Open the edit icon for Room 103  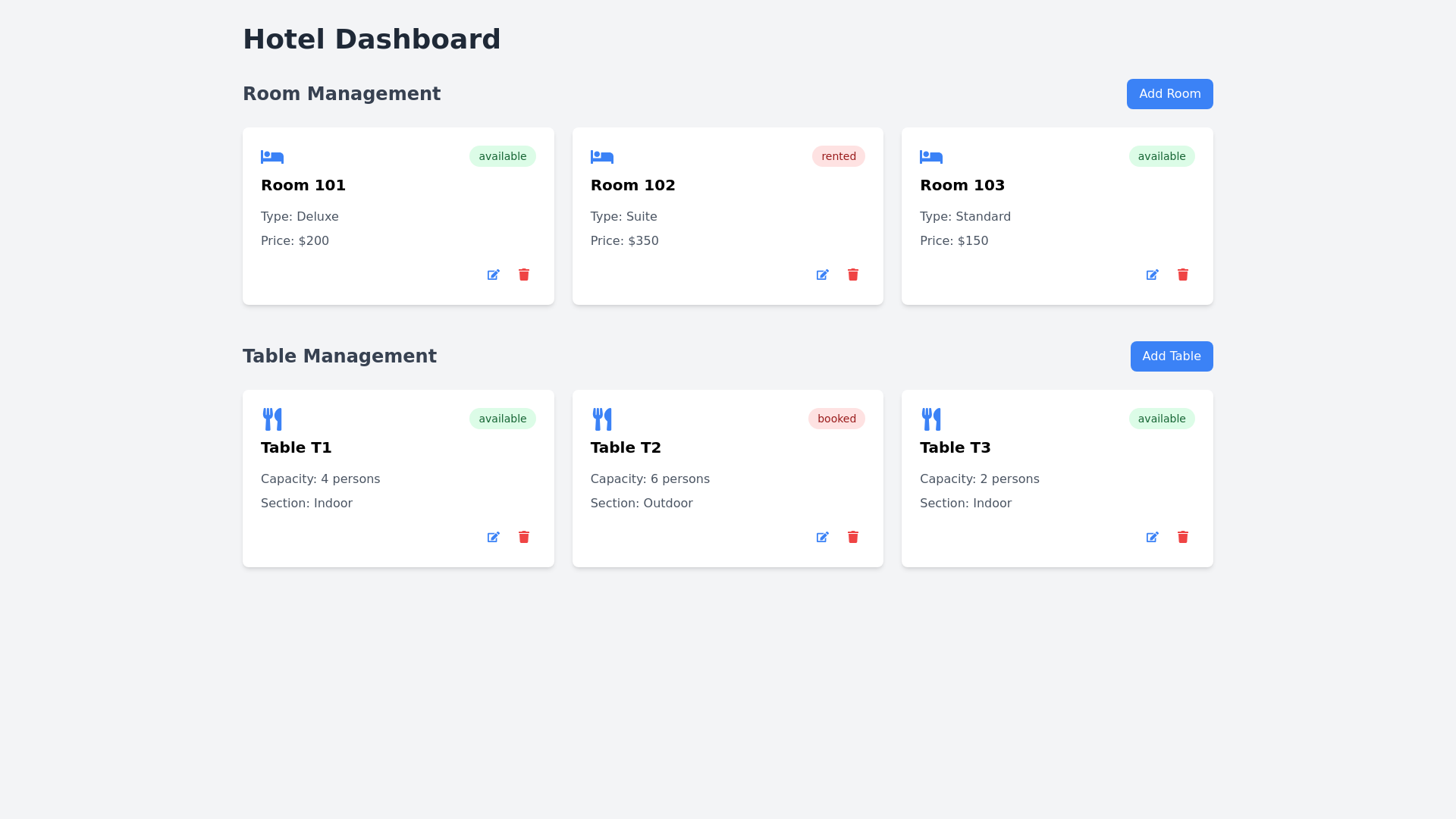[1152, 275]
